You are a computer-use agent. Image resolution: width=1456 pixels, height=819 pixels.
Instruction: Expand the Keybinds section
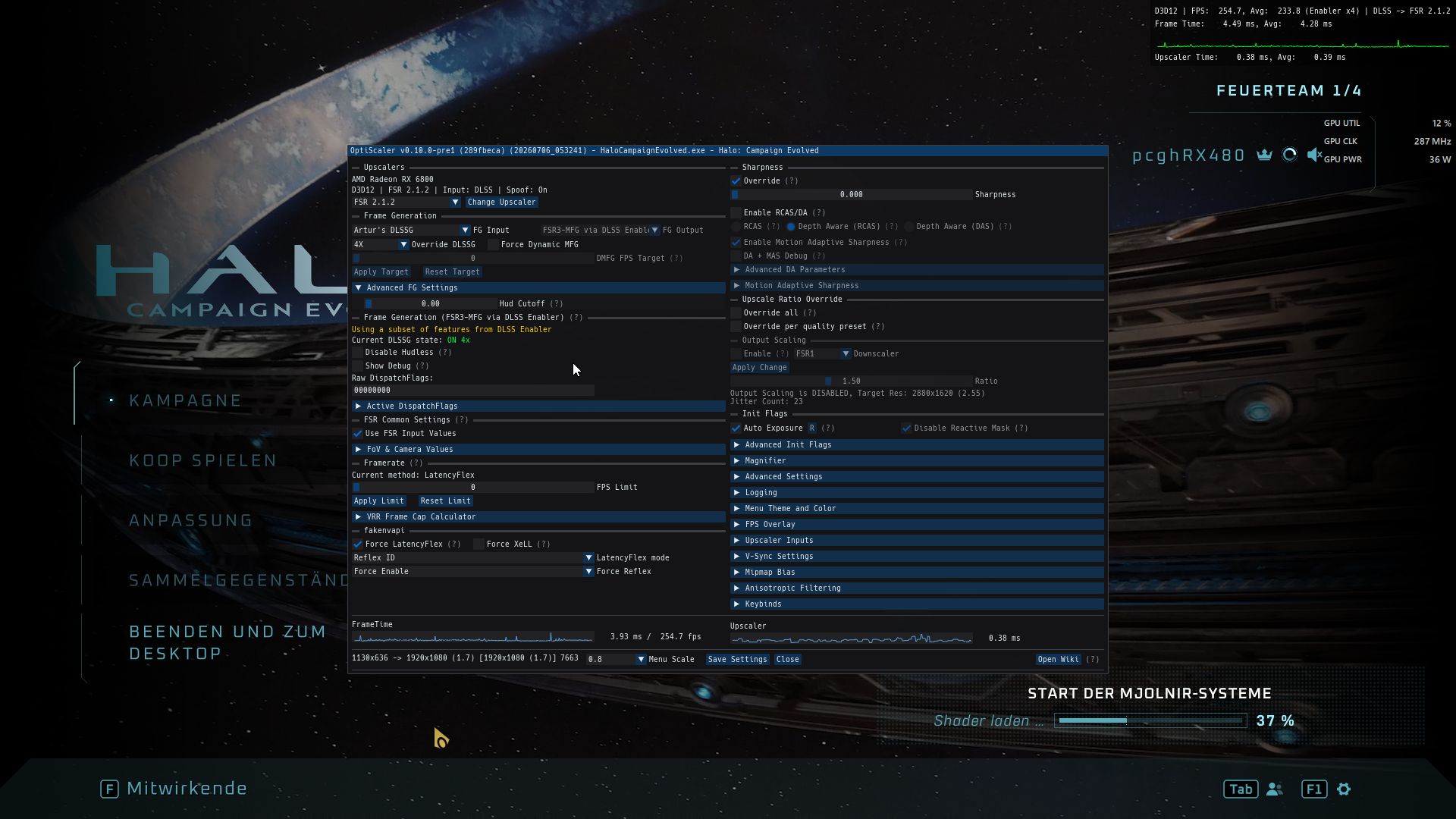(917, 604)
